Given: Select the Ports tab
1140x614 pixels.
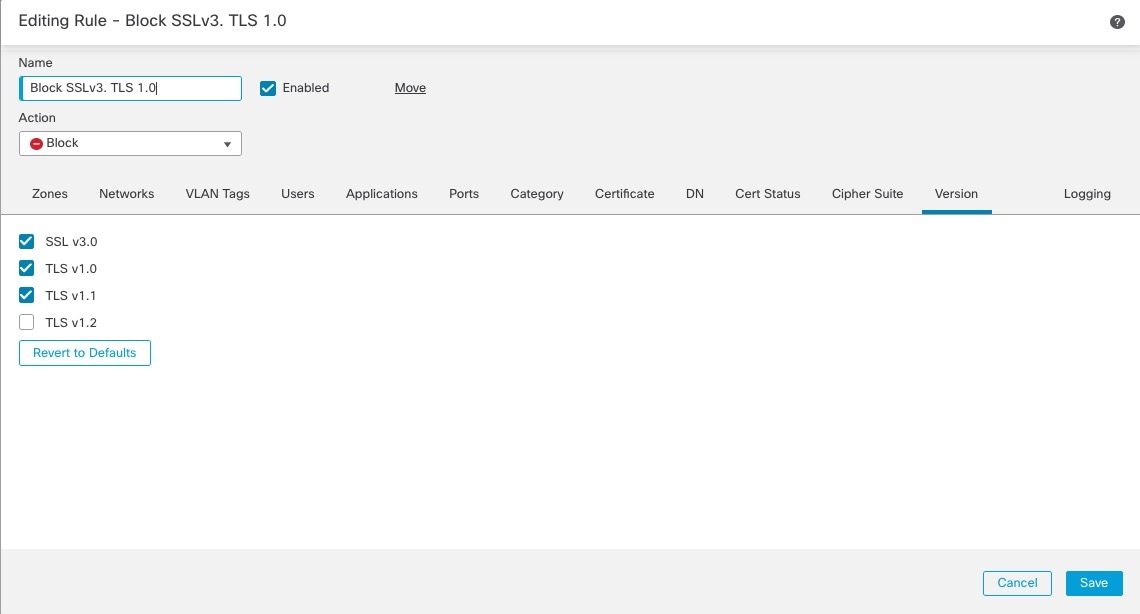Looking at the screenshot, I should (464, 193).
